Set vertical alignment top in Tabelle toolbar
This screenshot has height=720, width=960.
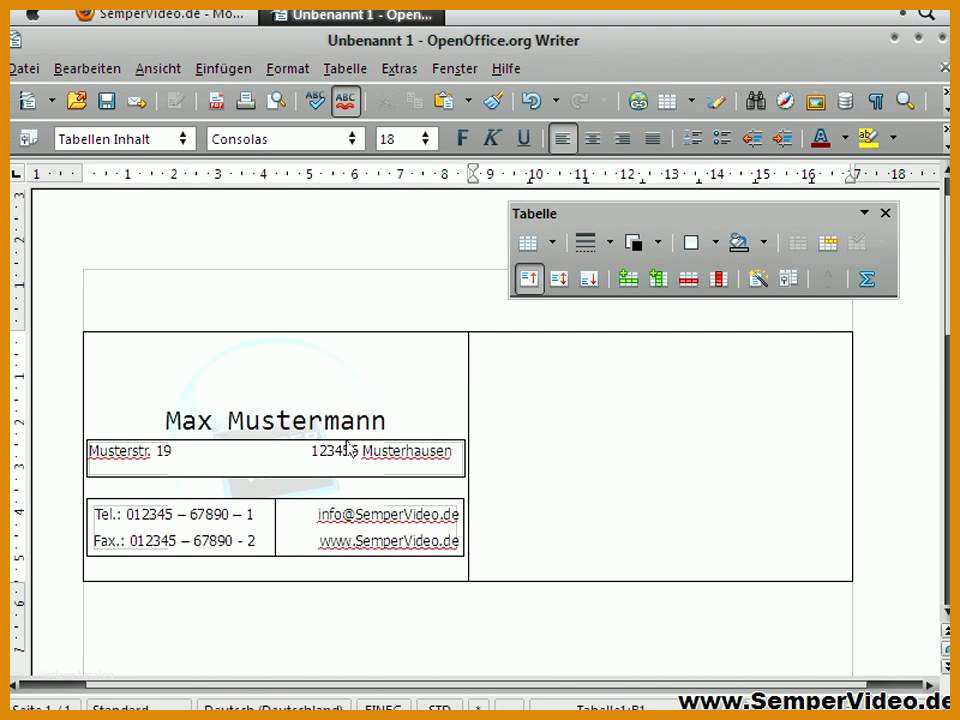[x=529, y=279]
